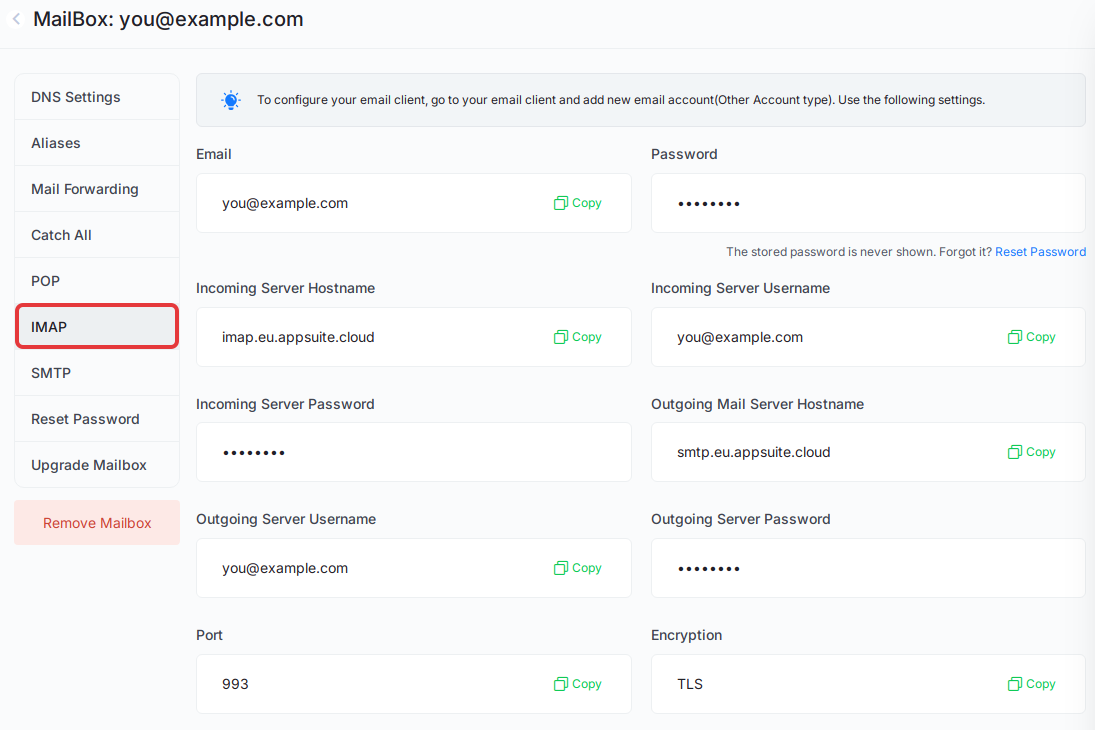The image size is (1095, 730).
Task: Open Reset Password in the sidebar
Action: tap(97, 419)
